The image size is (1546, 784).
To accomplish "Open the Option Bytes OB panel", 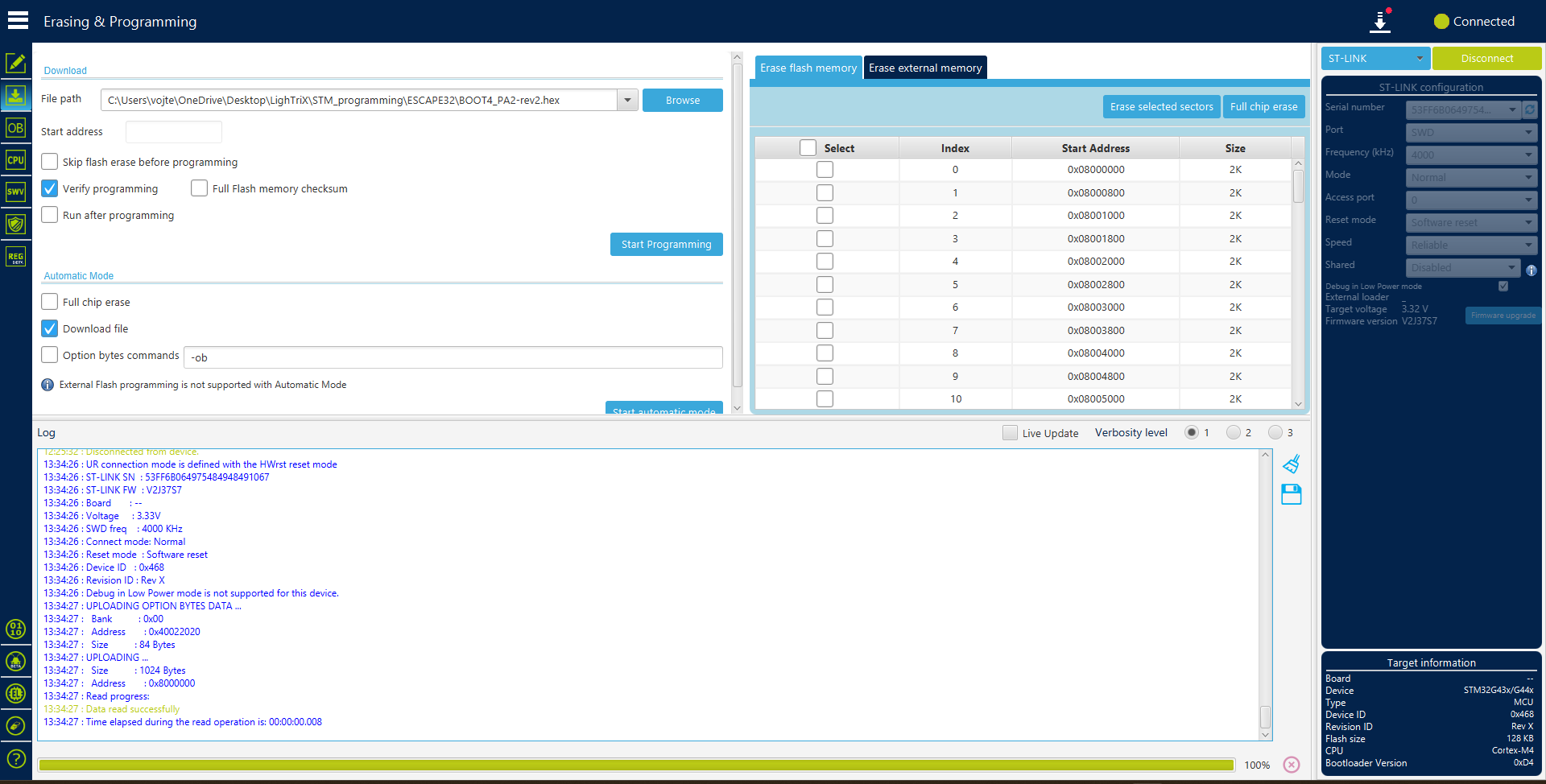I will click(16, 128).
